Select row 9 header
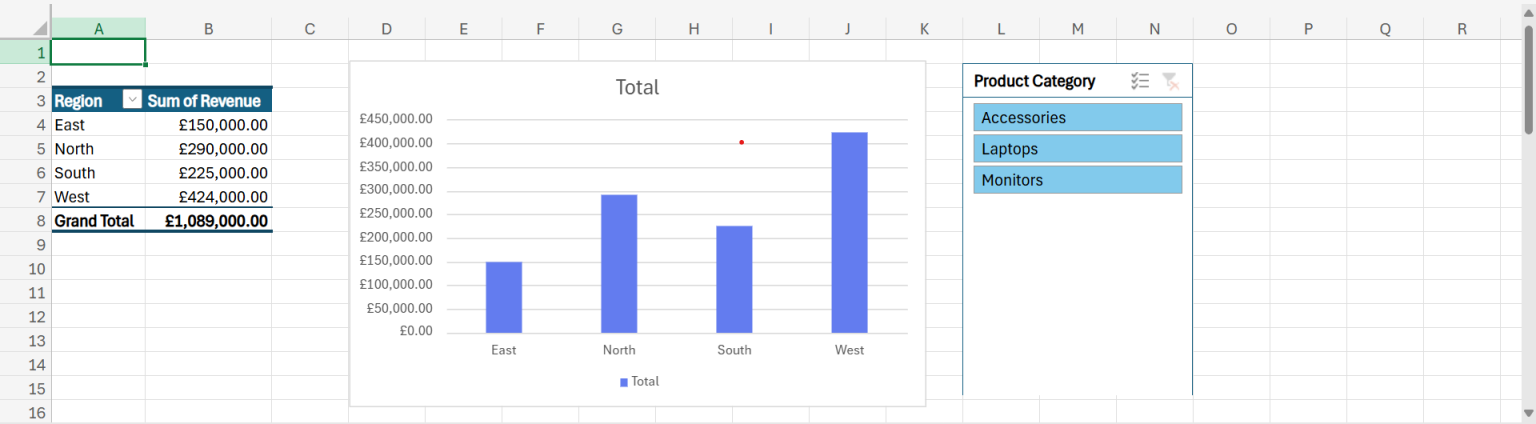1536x424 pixels. (x=25, y=245)
